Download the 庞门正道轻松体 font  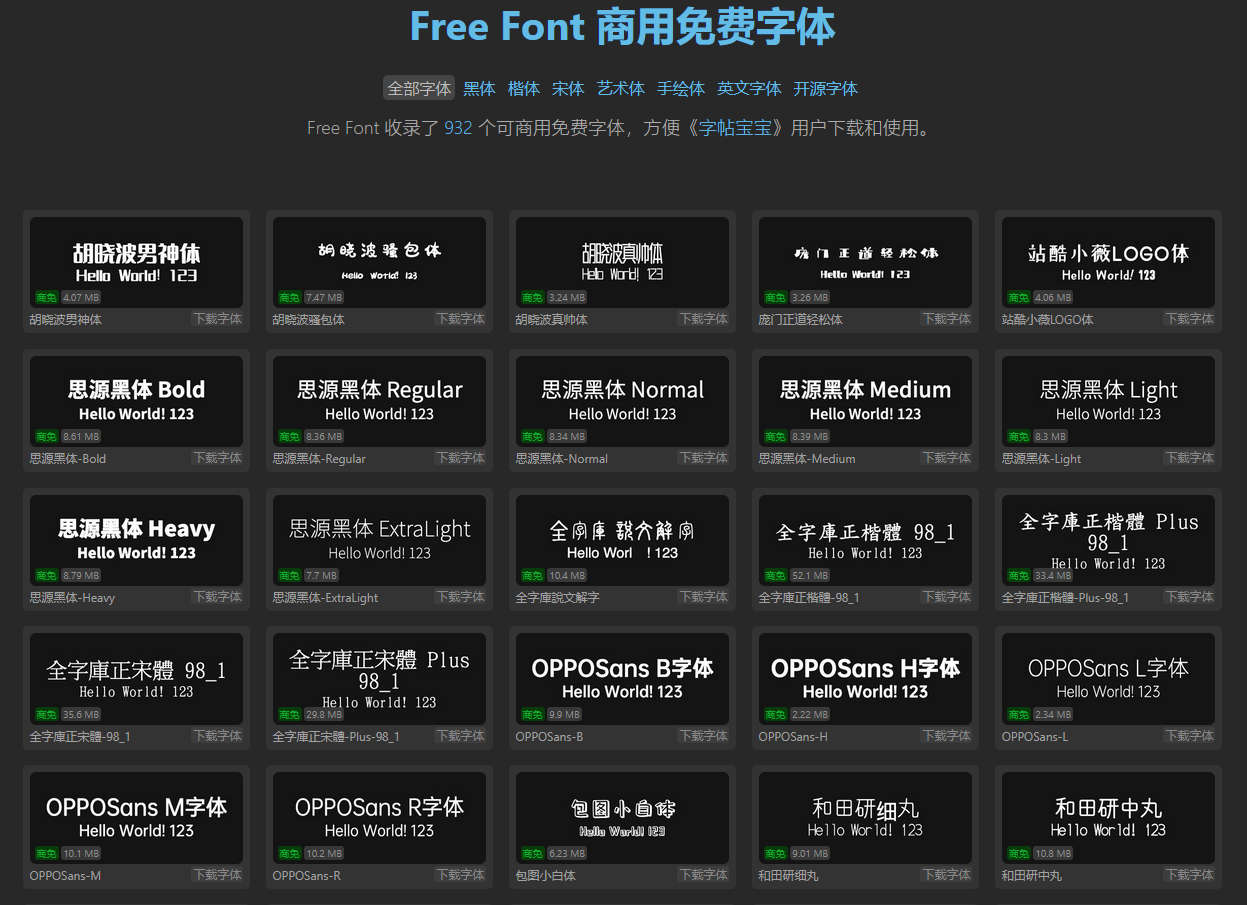(946, 319)
